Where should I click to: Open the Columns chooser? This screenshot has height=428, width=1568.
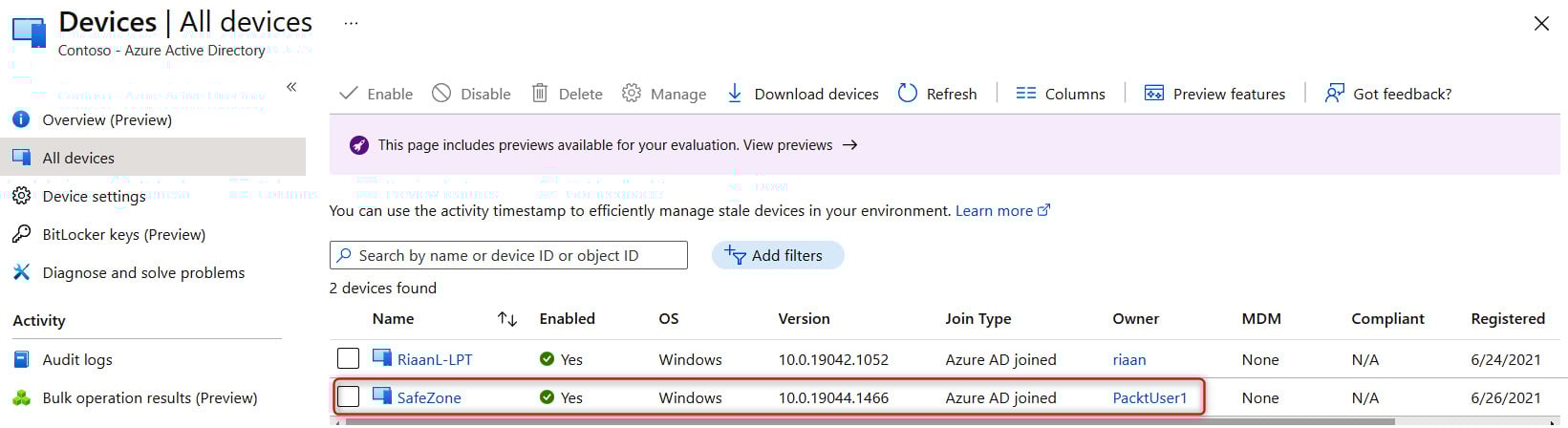[x=1061, y=94]
